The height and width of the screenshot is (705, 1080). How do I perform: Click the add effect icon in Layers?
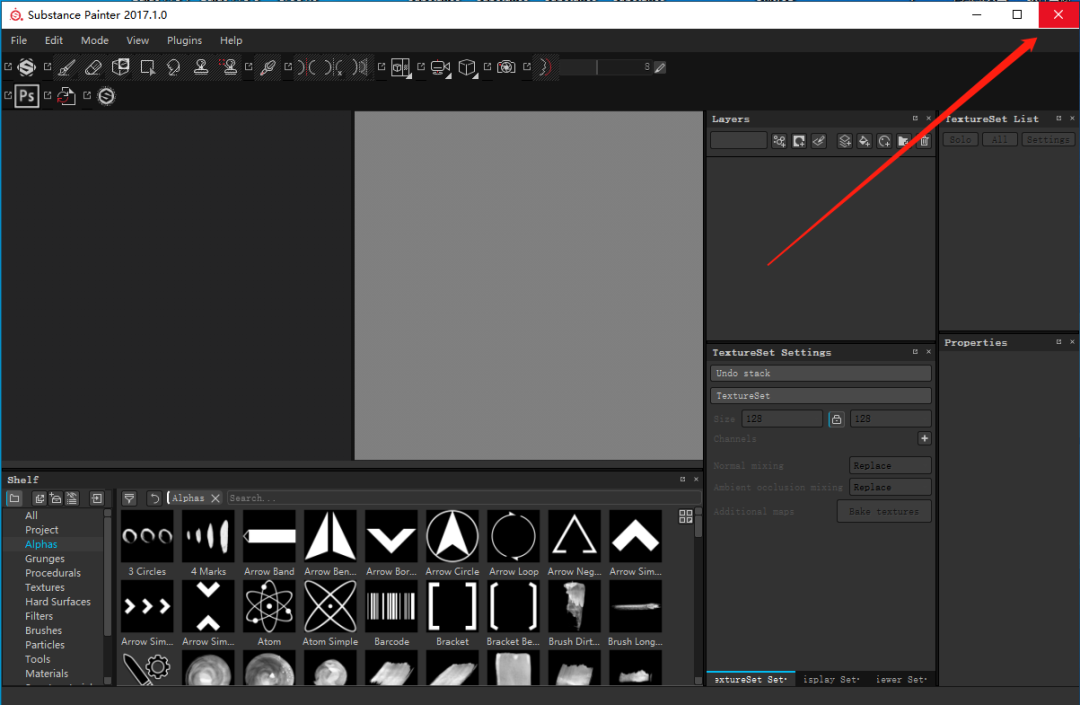779,141
